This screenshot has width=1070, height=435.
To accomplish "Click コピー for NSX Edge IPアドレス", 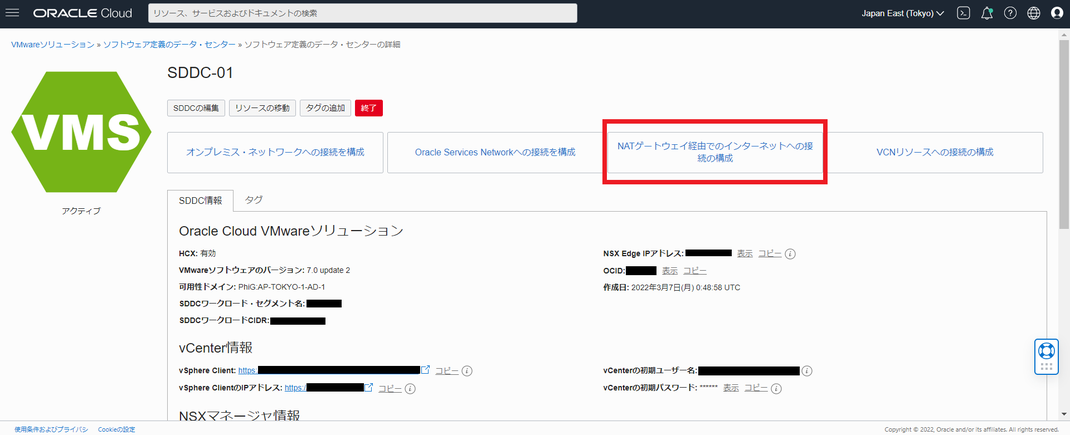I will [x=770, y=253].
